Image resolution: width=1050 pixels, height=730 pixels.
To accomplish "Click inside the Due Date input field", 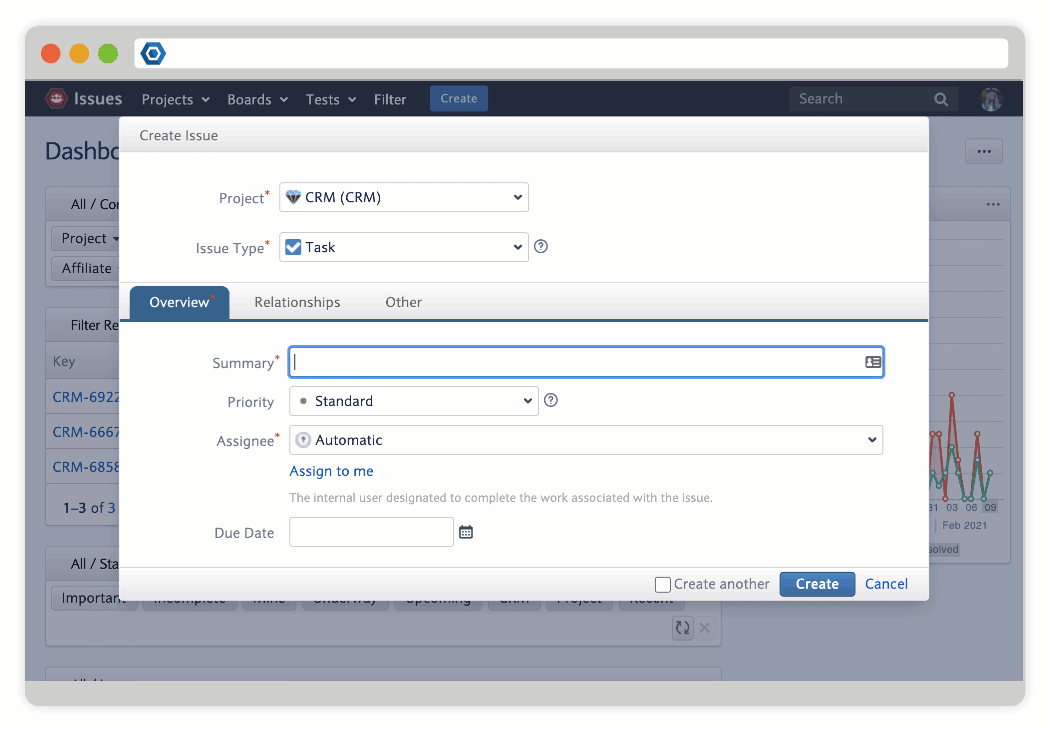I will point(371,533).
